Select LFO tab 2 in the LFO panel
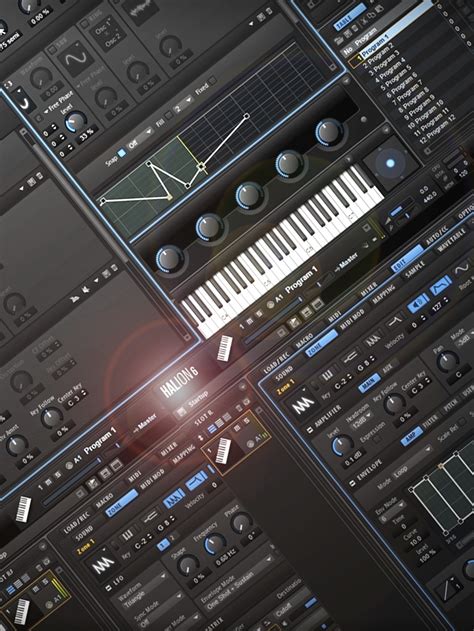The image size is (474, 631). pos(173,538)
